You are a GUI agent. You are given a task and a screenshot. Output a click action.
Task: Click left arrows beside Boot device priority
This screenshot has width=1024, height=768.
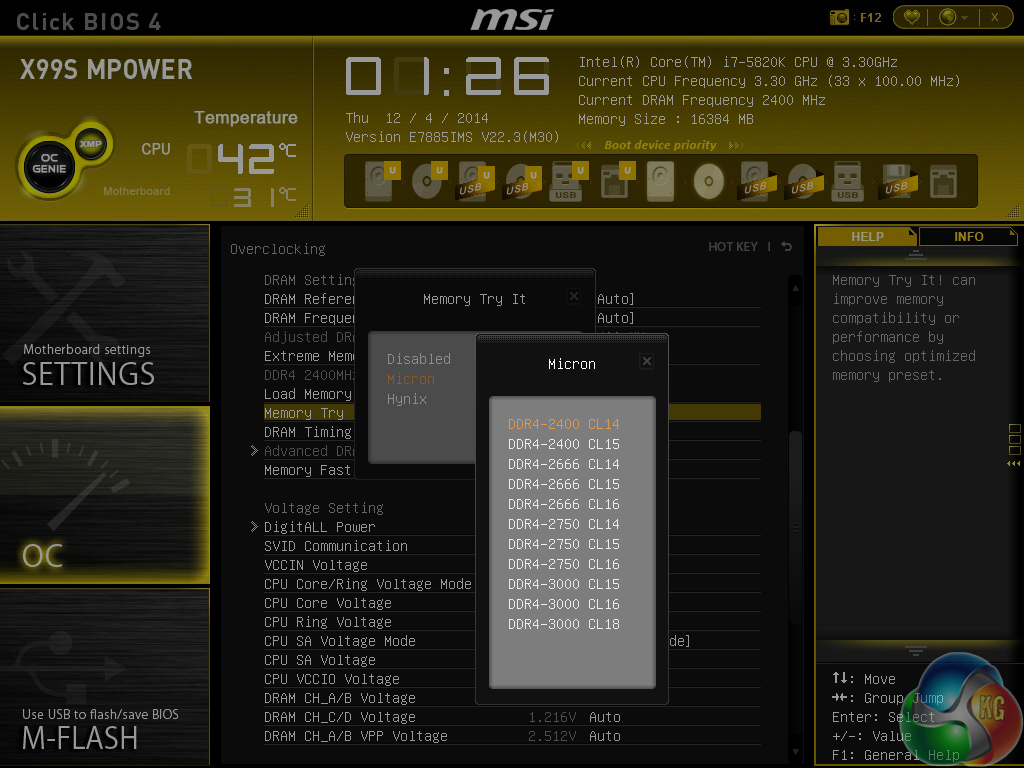point(584,145)
